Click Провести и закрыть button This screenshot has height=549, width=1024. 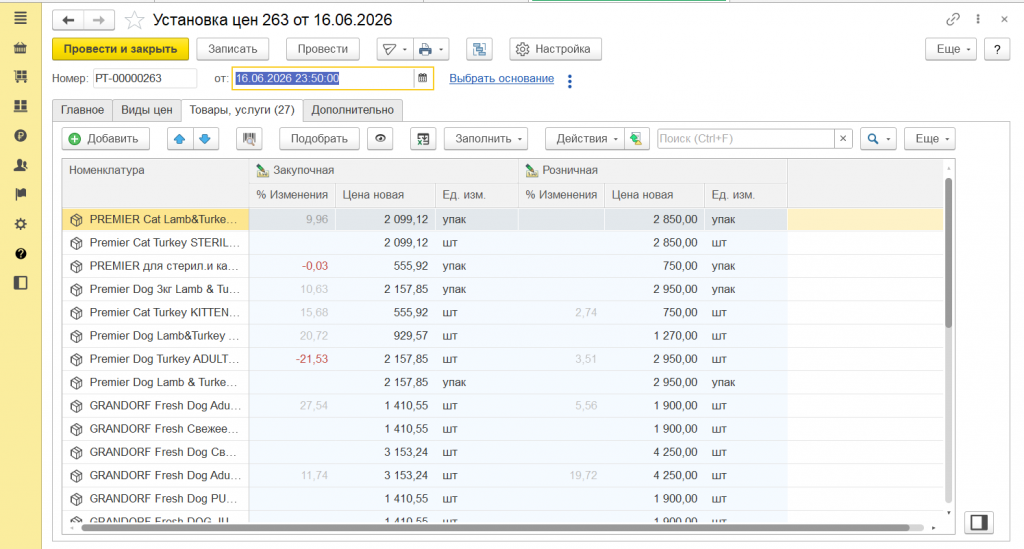(x=120, y=49)
